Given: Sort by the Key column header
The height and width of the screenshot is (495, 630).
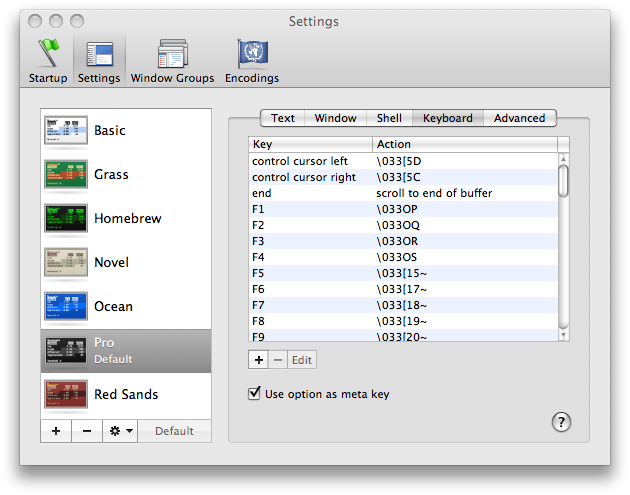Looking at the screenshot, I should (310, 144).
